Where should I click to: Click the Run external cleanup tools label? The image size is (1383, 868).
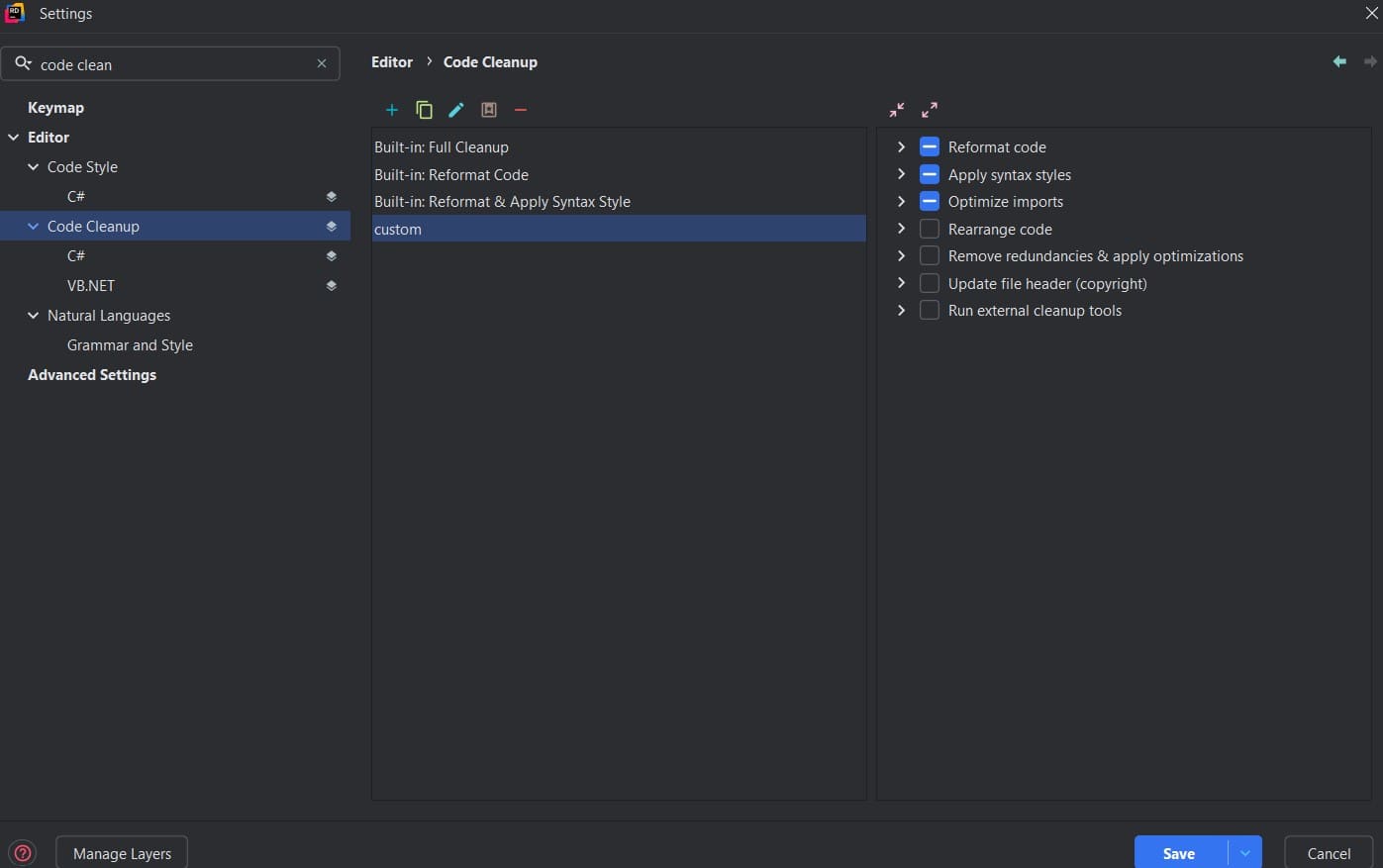(x=1035, y=311)
